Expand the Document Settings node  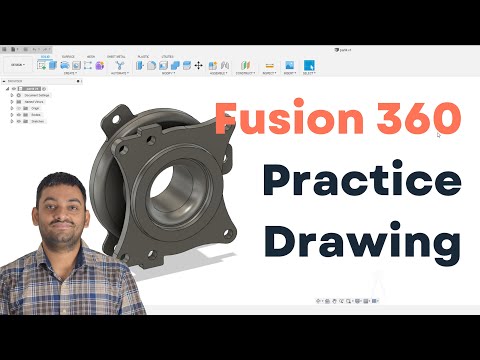click(x=12, y=95)
